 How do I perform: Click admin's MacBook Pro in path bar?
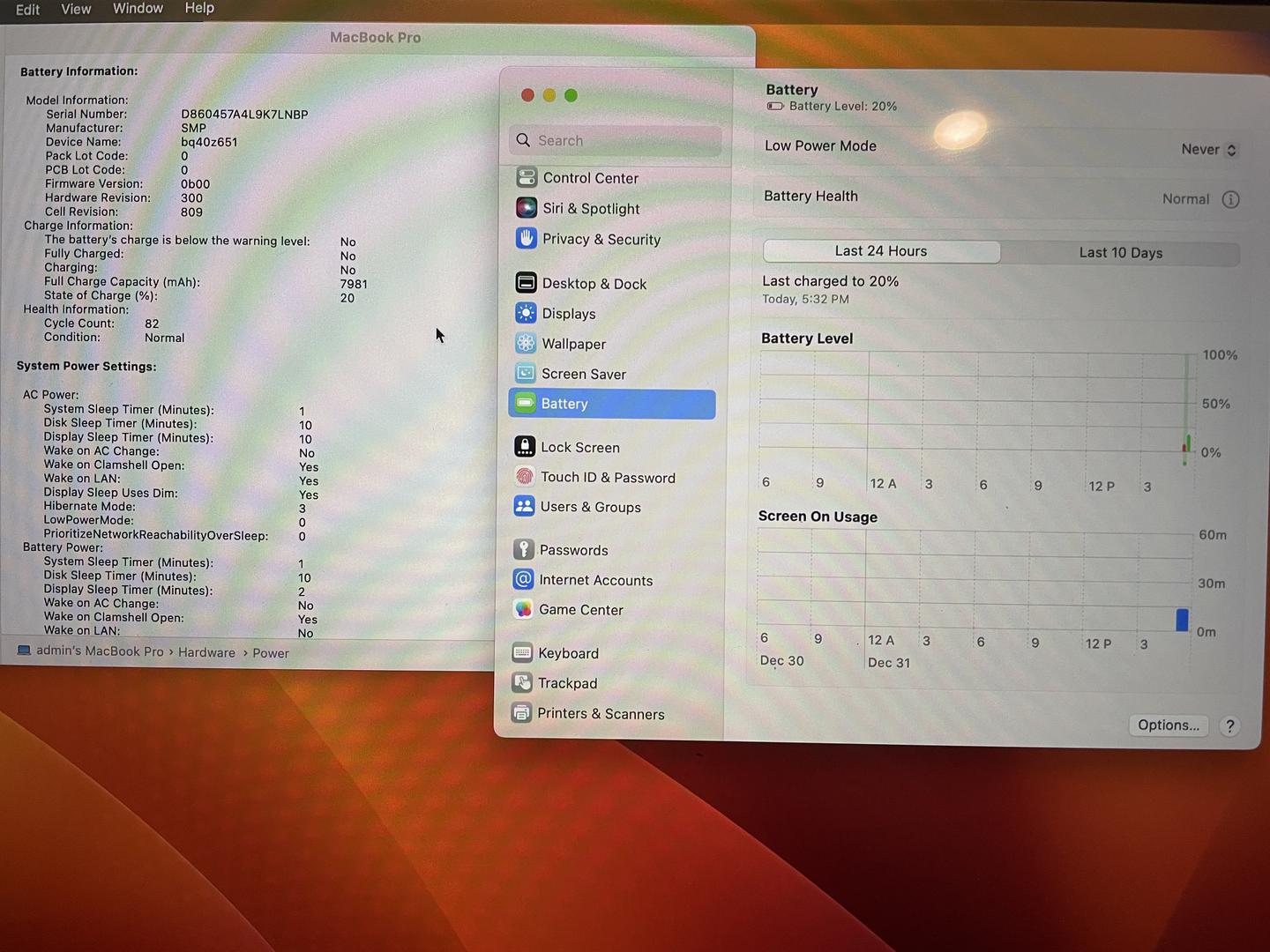(x=100, y=651)
